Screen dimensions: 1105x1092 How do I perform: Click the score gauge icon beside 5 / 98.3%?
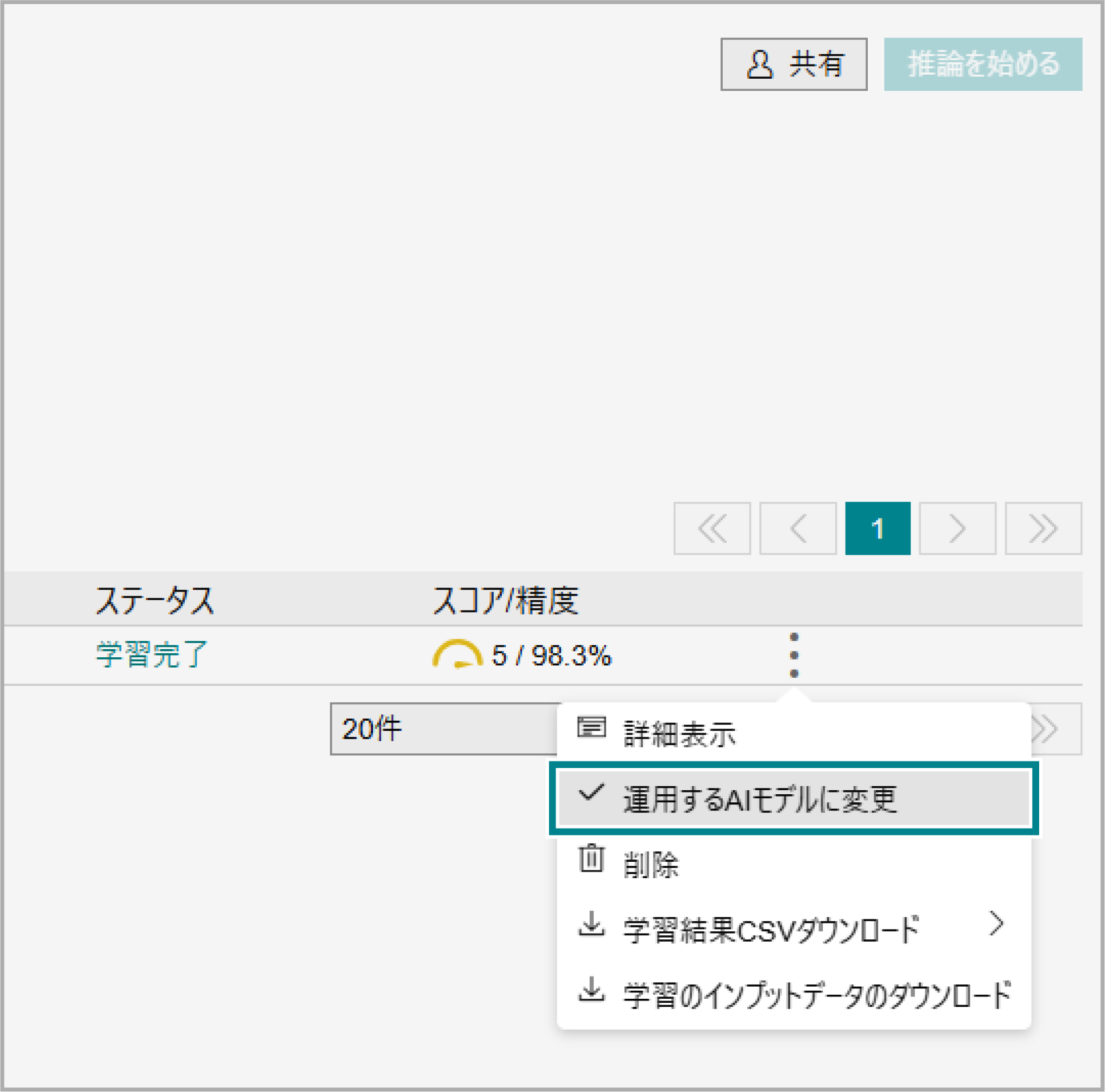pyautogui.click(x=458, y=654)
